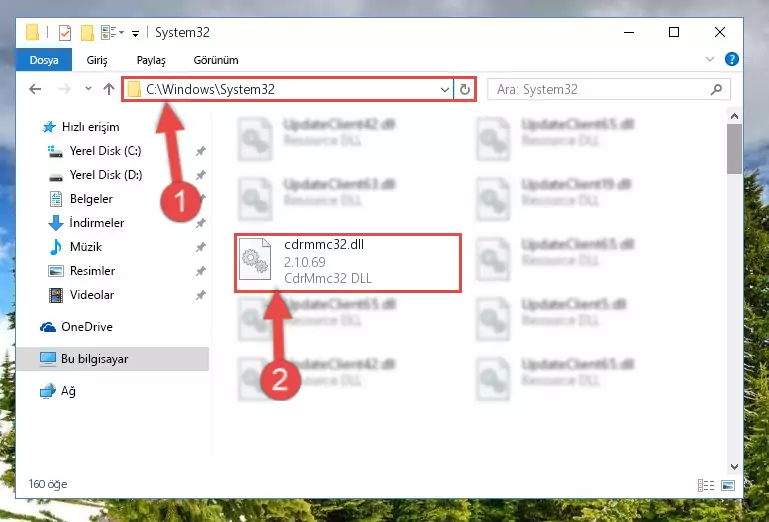Click the pin icon next to Müzik
Image resolution: width=769 pixels, height=522 pixels.
coord(201,247)
